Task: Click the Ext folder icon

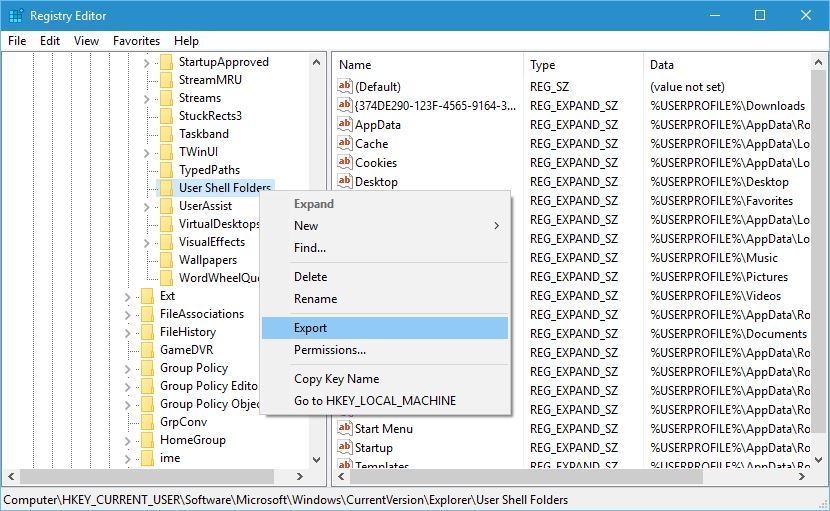Action: click(148, 296)
